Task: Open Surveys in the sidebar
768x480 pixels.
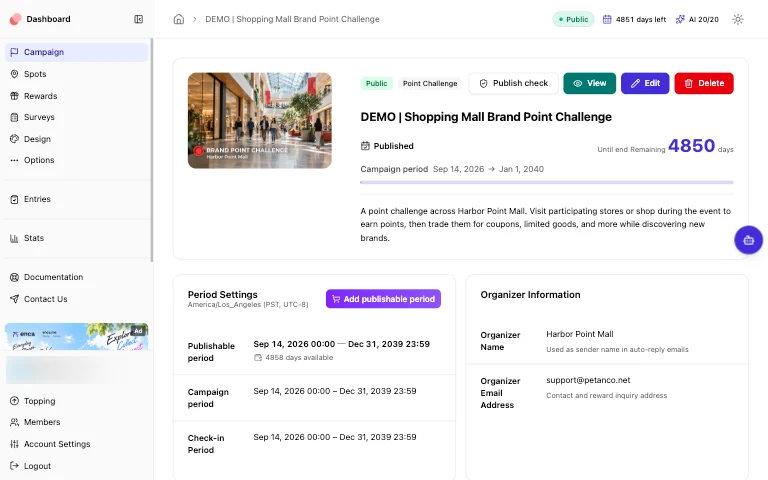Action: tap(76, 117)
